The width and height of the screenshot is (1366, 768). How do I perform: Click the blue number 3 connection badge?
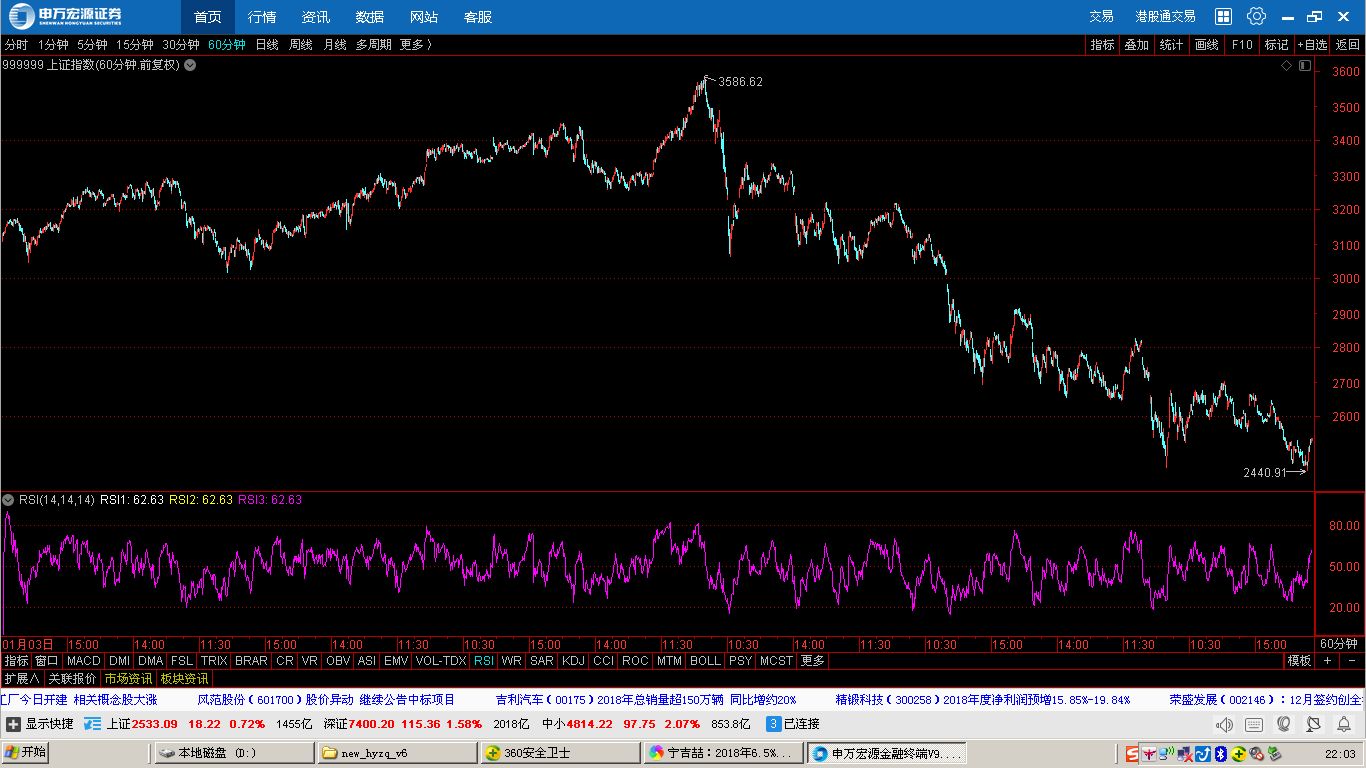[773, 724]
